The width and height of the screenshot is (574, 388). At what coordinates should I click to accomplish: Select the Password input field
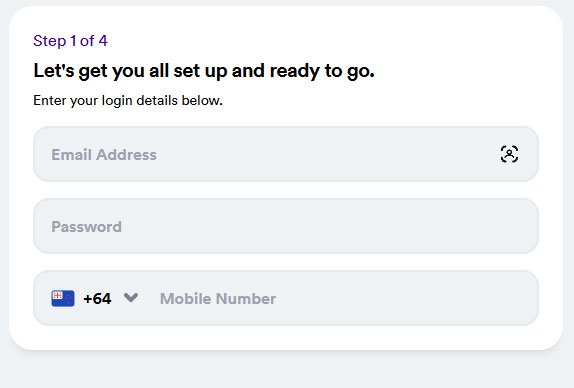(x=286, y=226)
